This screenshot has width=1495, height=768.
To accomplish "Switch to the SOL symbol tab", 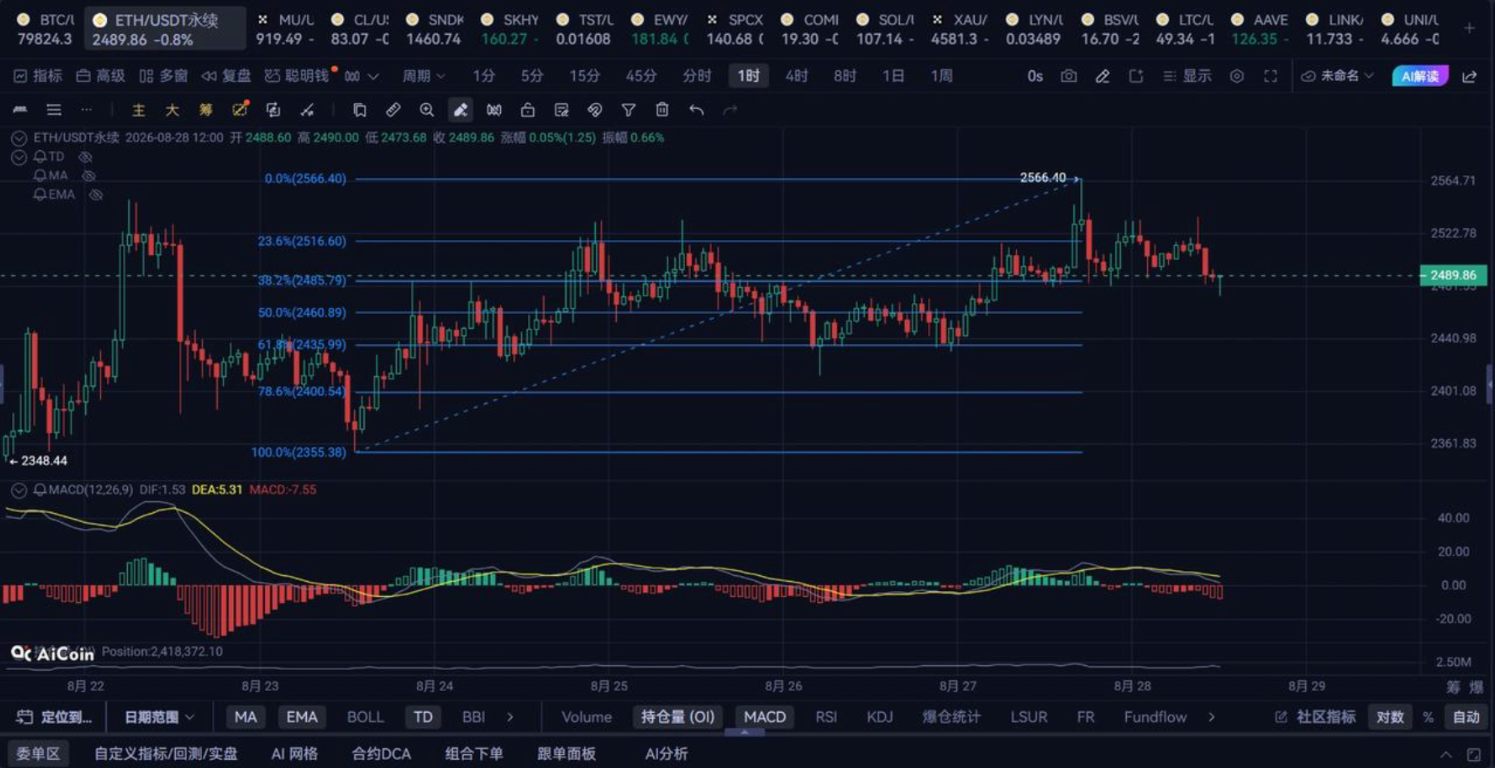I will (x=887, y=29).
